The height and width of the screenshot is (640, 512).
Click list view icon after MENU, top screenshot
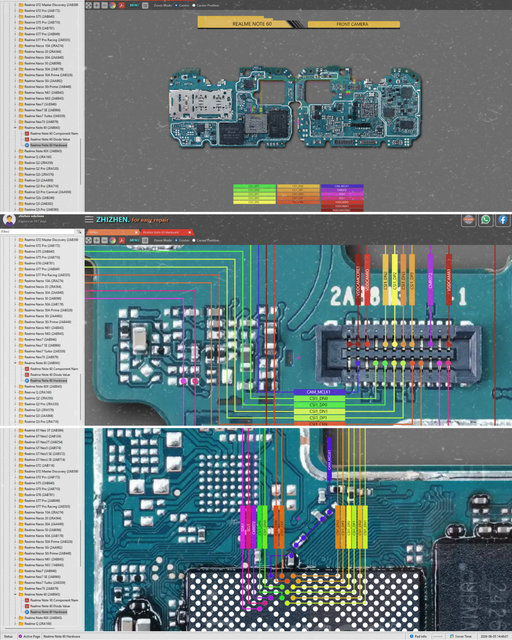point(145,5)
